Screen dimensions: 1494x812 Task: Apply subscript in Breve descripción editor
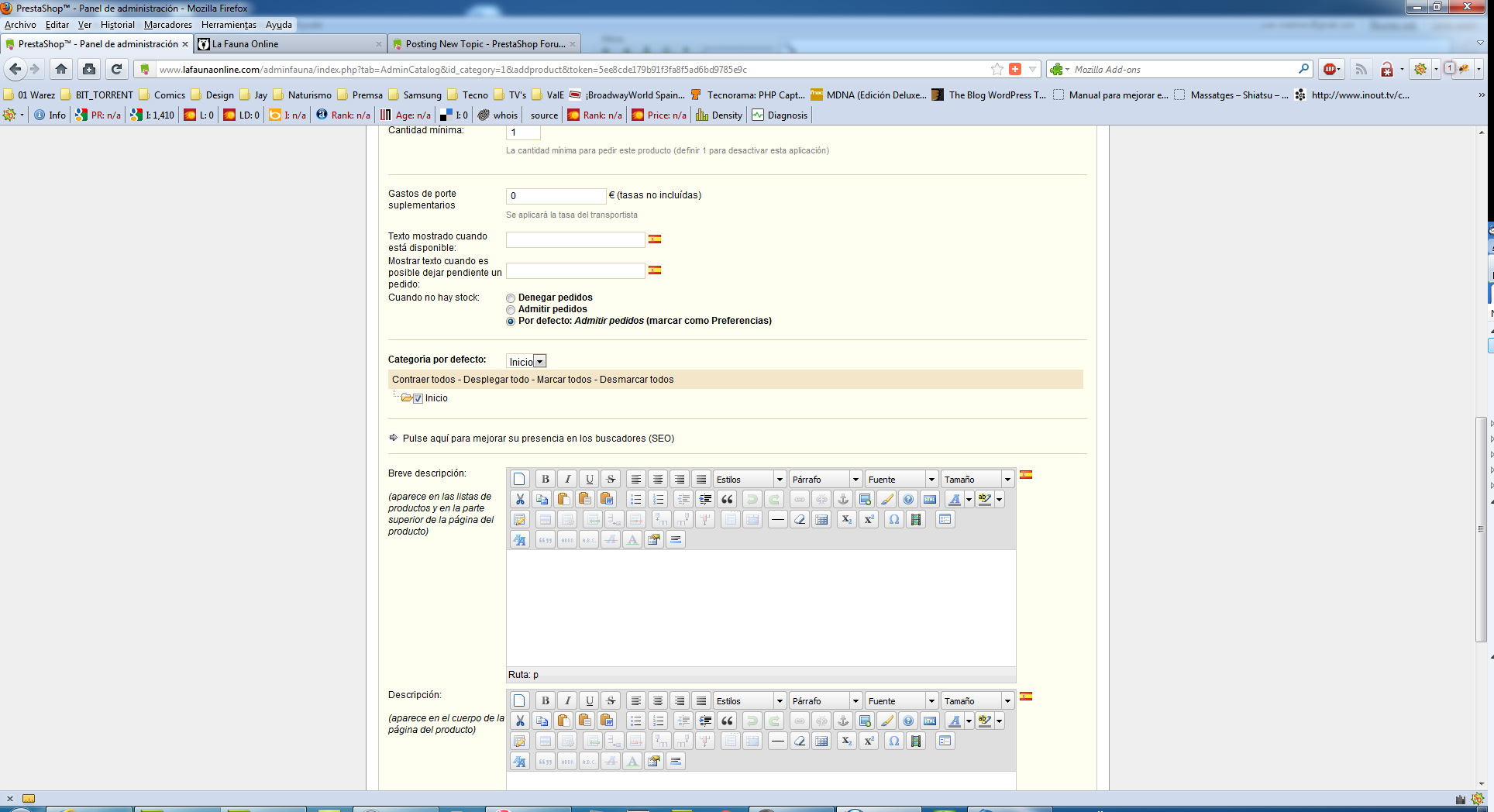coord(846,519)
